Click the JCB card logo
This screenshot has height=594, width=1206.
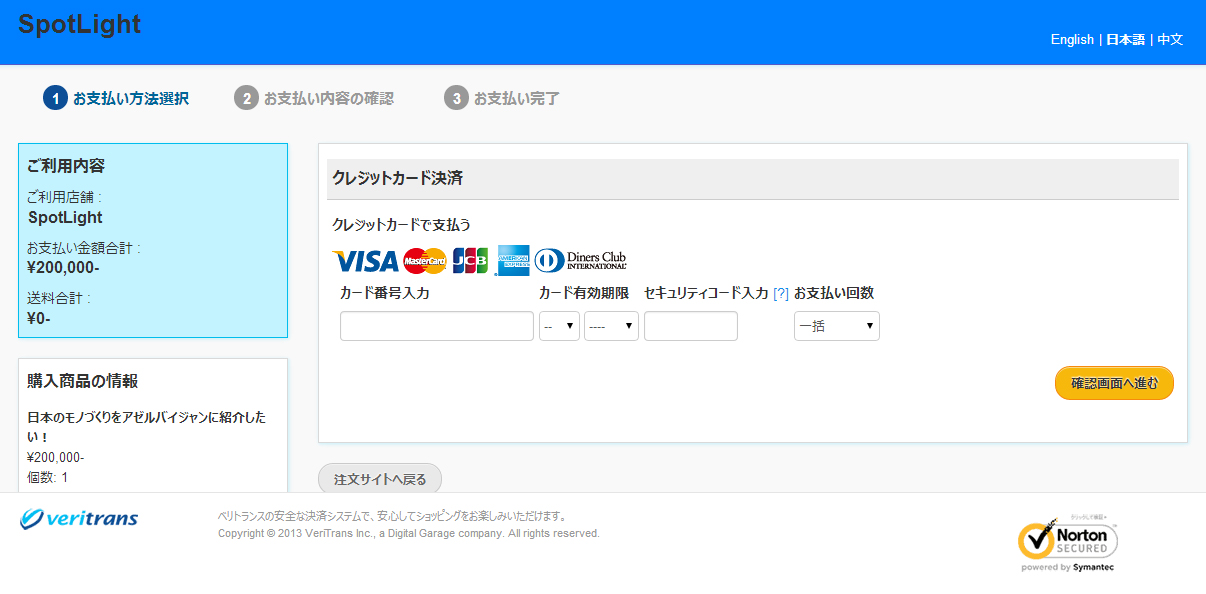[x=471, y=261]
